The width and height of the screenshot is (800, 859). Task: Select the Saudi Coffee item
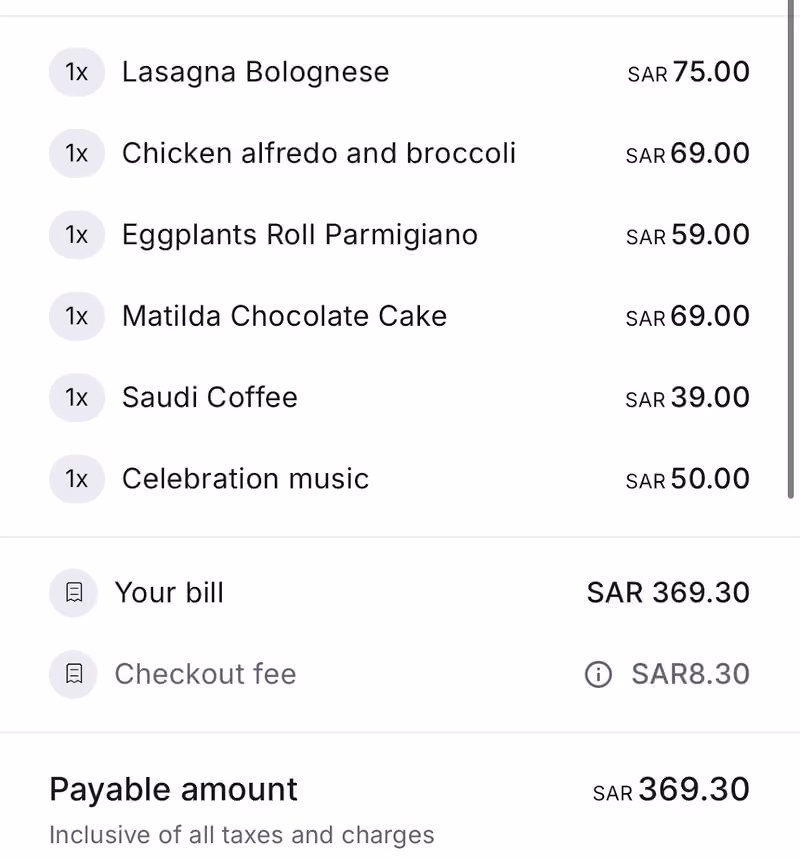[x=210, y=398]
